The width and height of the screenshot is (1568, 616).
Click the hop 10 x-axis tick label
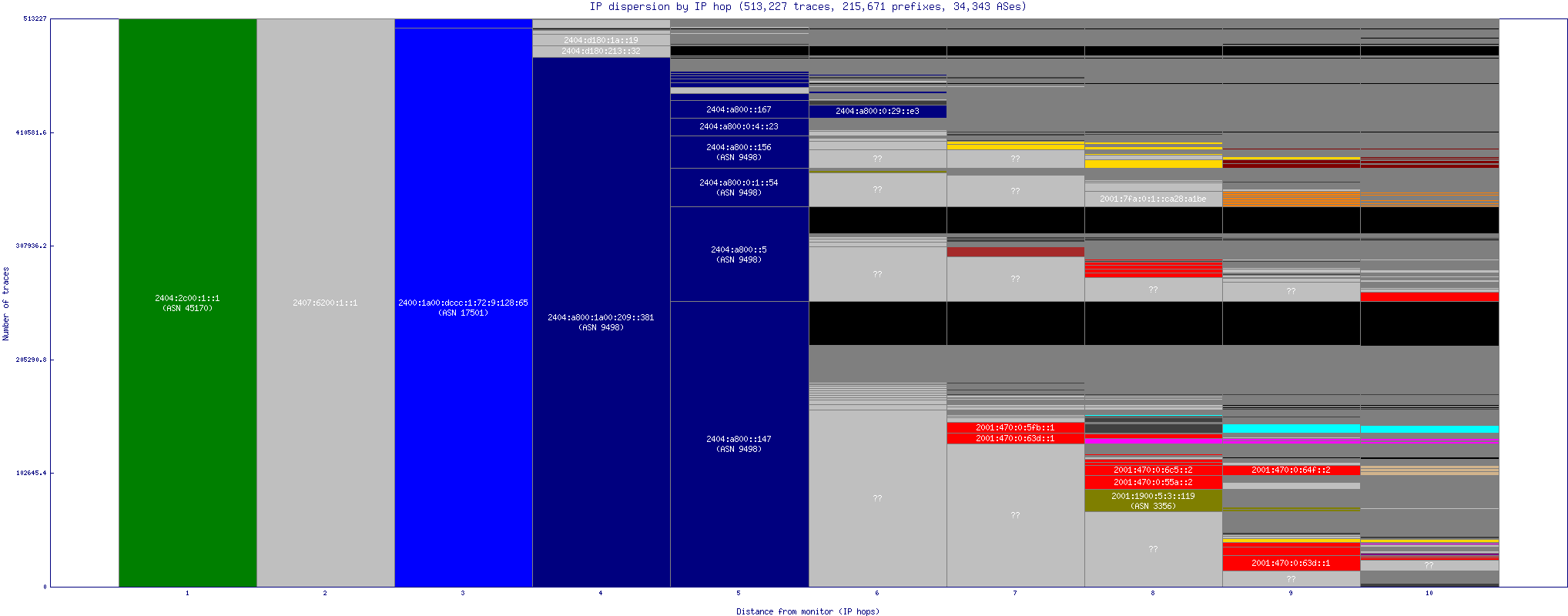pos(1429,593)
